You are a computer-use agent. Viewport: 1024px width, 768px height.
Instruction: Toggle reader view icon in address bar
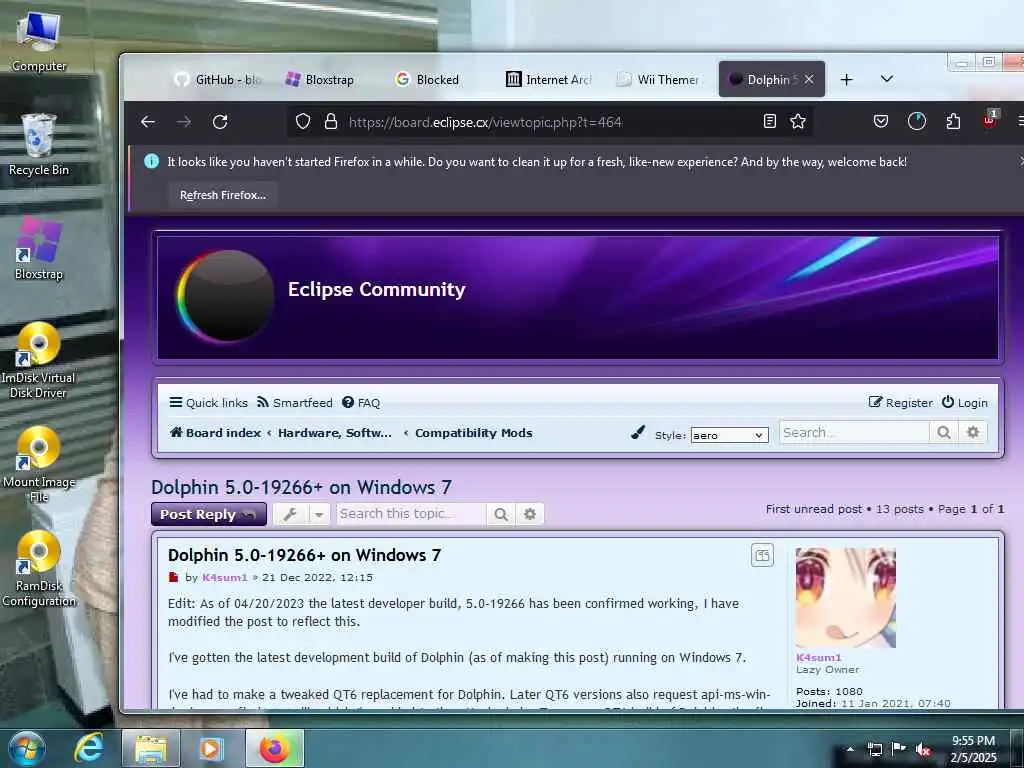click(x=769, y=121)
